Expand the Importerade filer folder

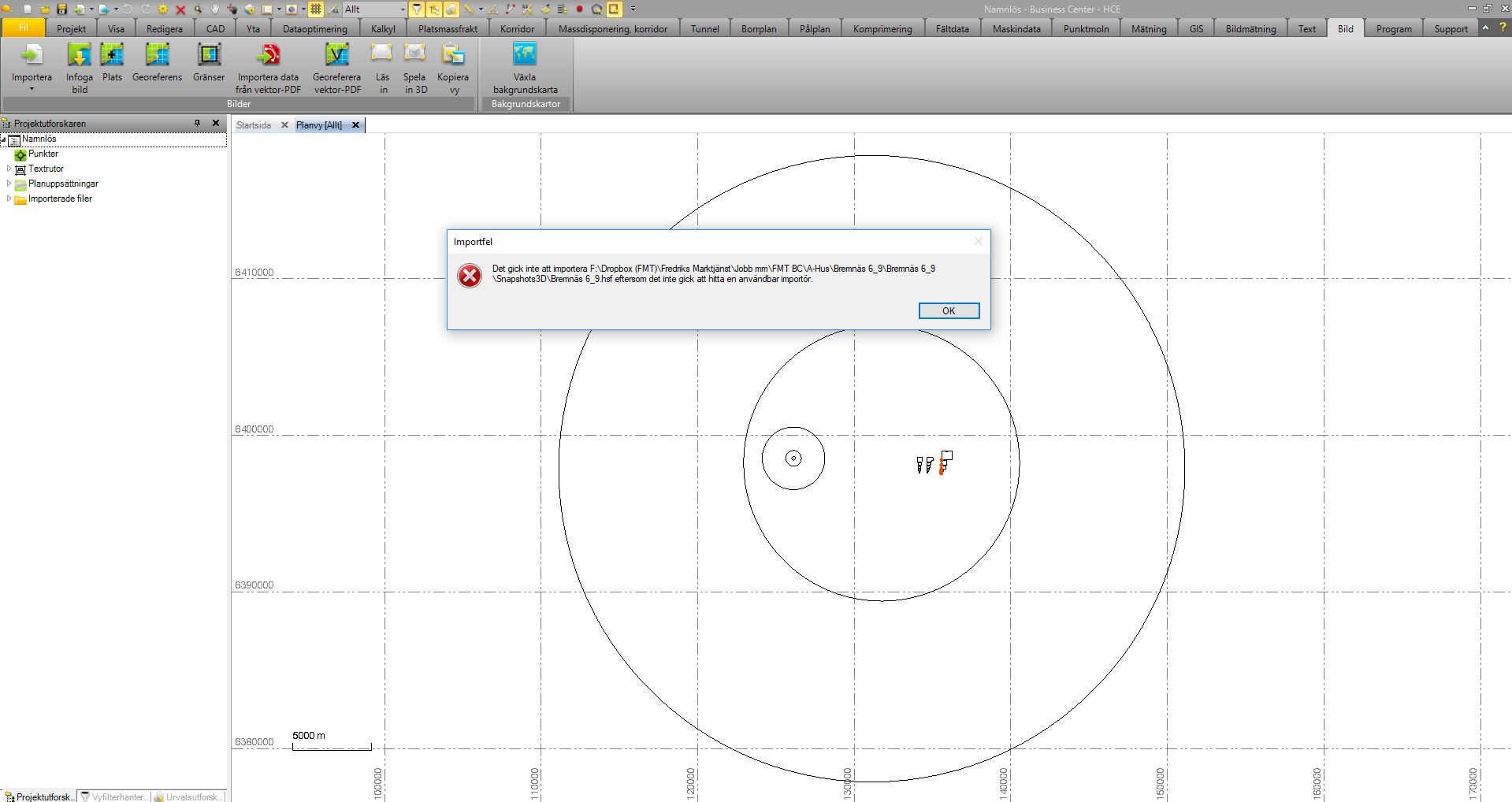click(8, 199)
